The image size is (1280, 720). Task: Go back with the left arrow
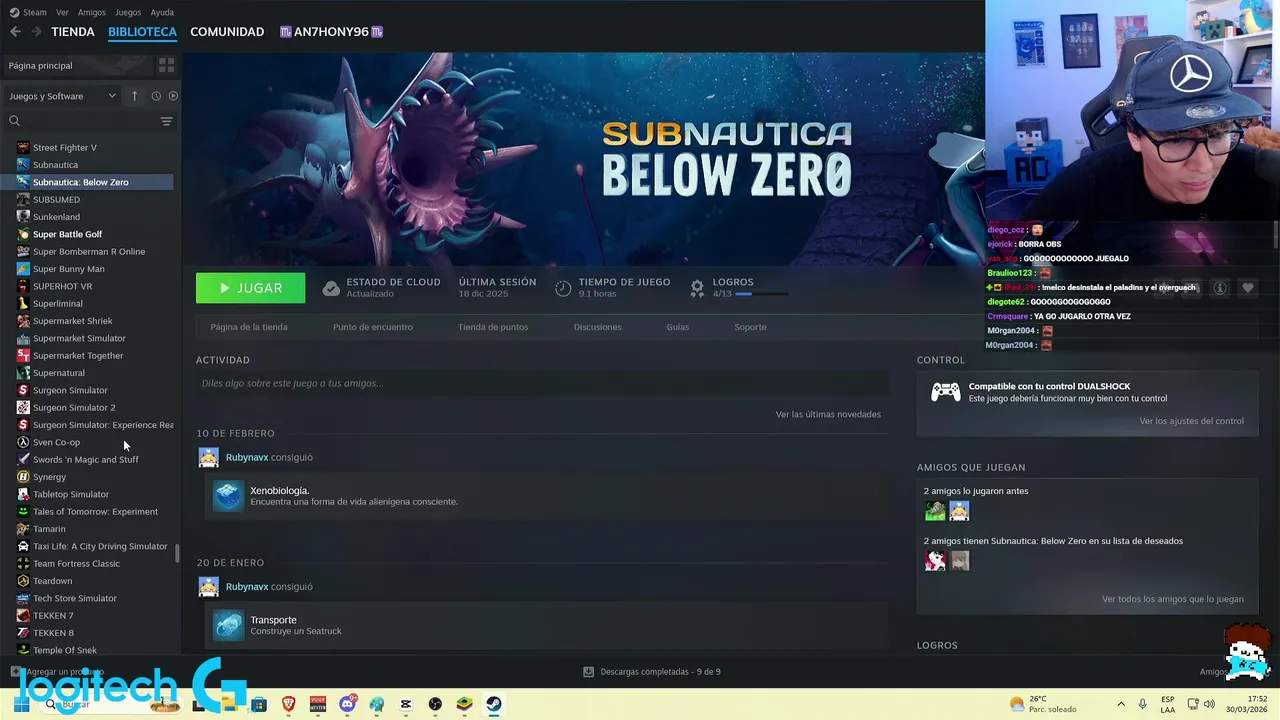(15, 32)
